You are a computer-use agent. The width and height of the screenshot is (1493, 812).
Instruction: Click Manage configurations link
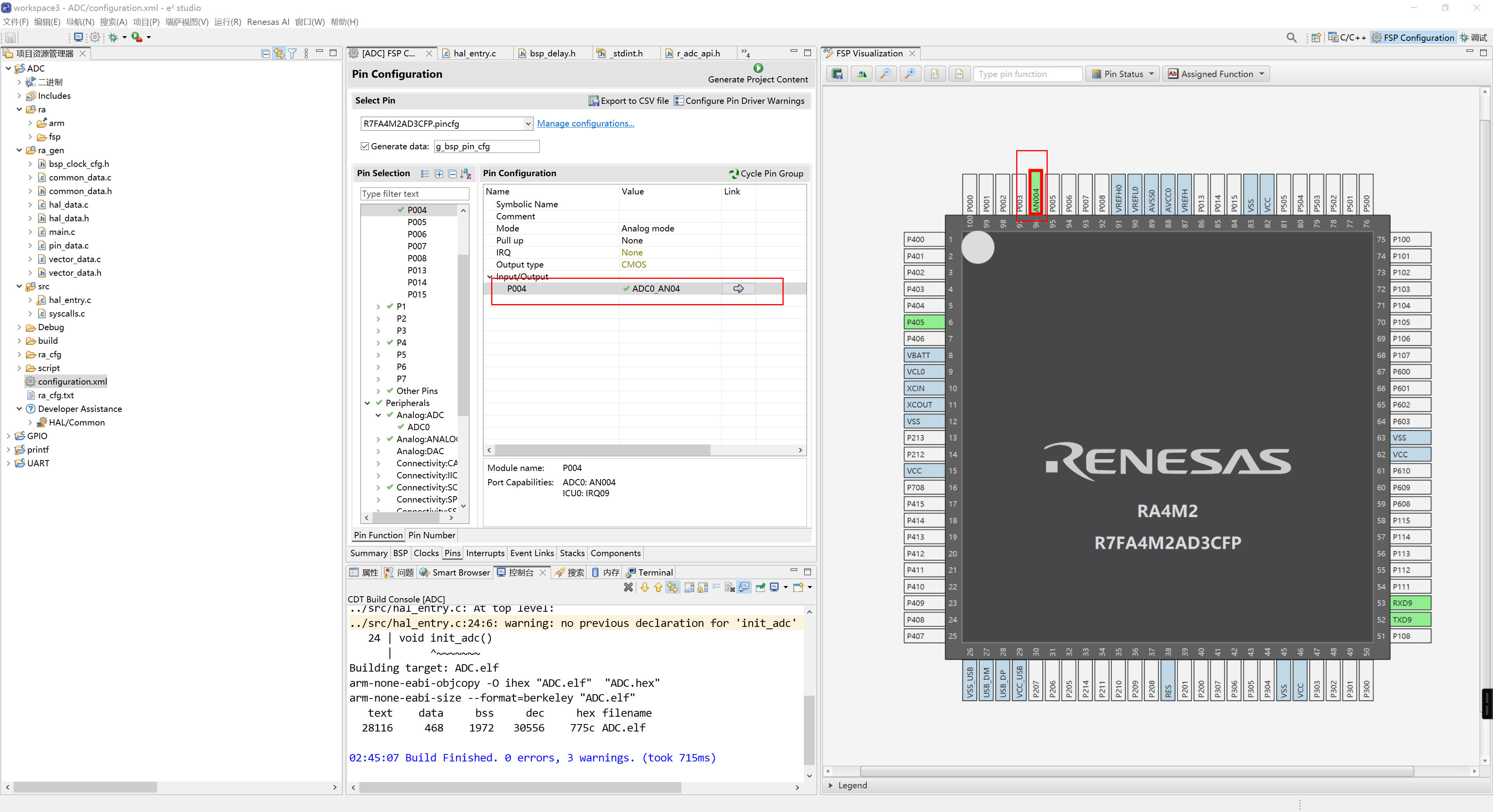pos(585,123)
